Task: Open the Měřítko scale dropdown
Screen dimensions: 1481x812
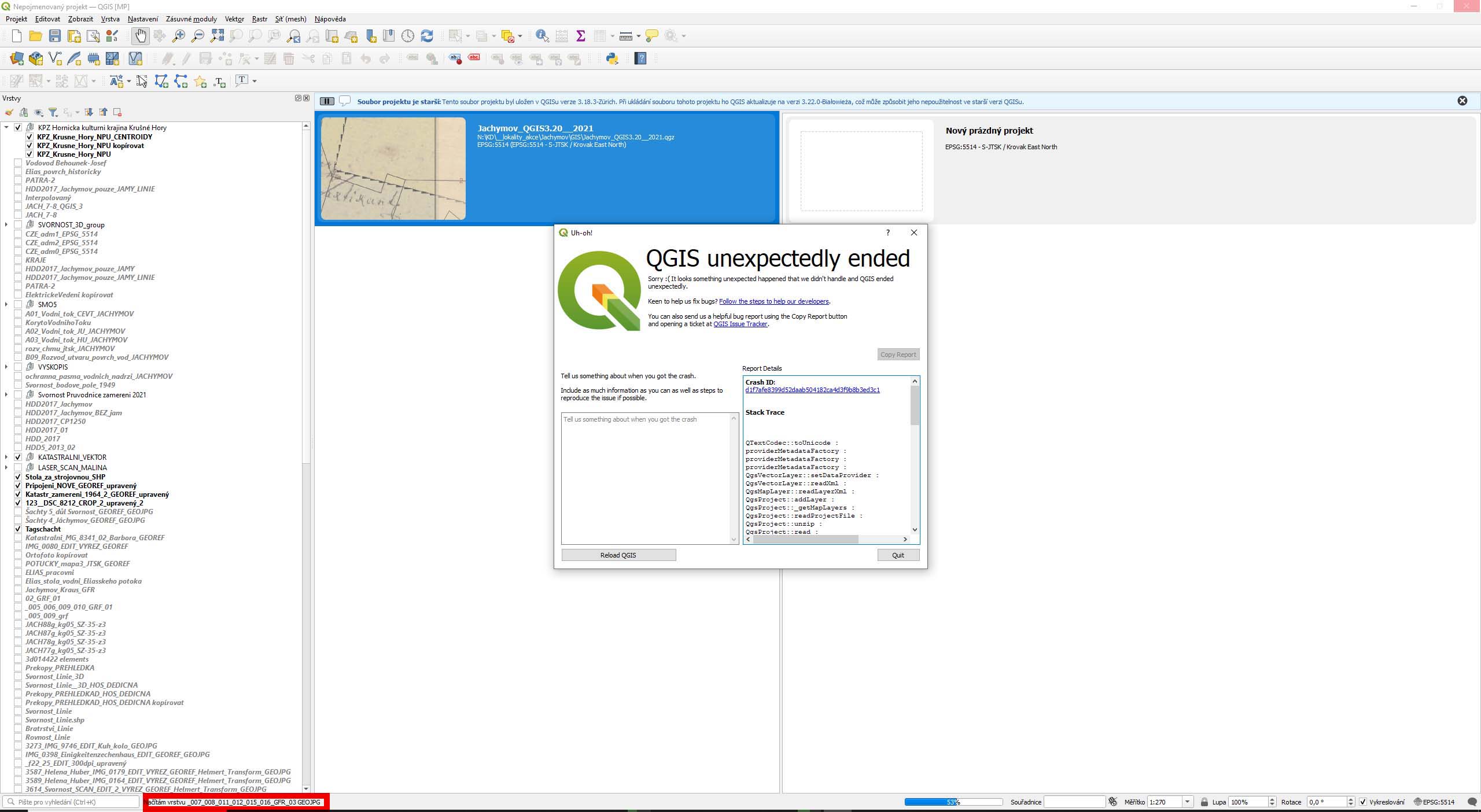Action: [x=1189, y=802]
